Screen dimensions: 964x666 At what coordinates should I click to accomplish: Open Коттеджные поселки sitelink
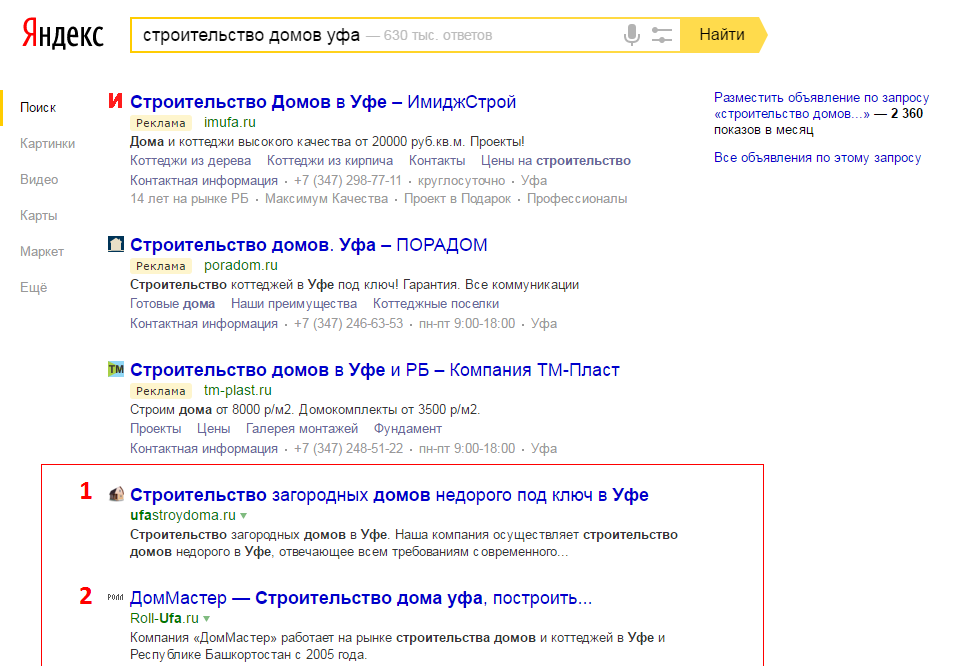click(436, 304)
